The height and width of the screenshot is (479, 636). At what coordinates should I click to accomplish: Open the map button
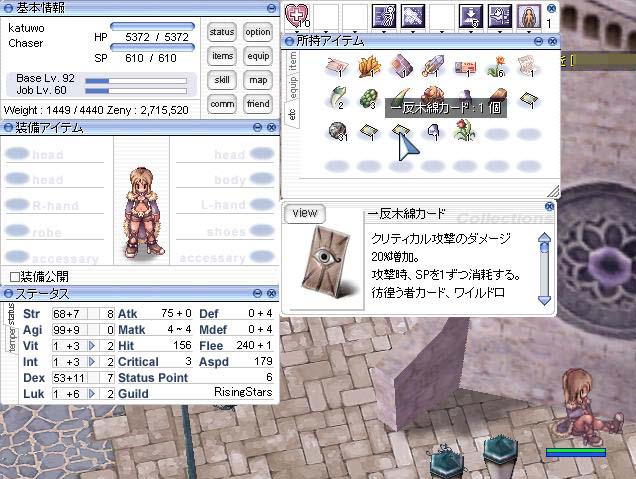pyautogui.click(x=258, y=80)
